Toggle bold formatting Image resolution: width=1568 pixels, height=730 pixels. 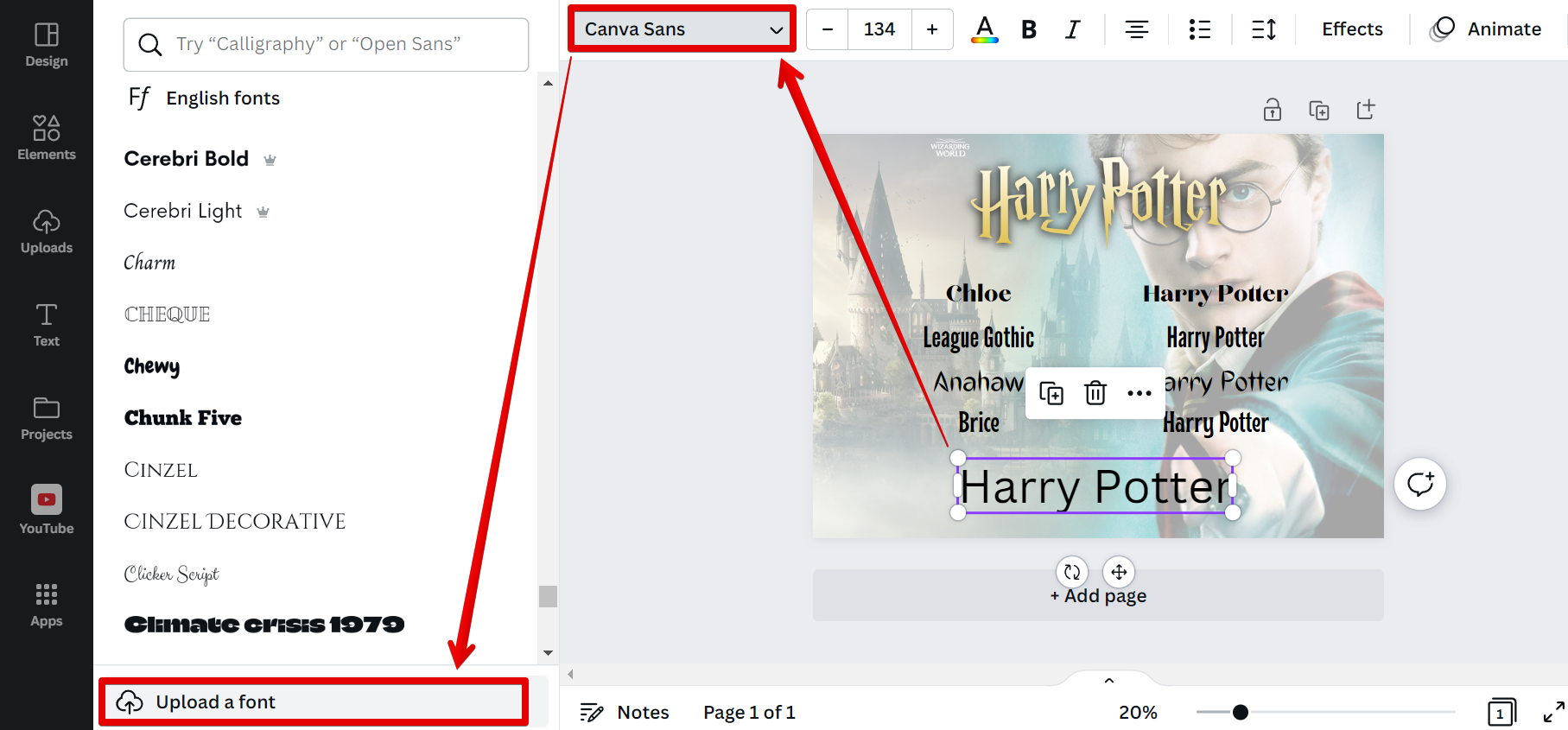pos(1028,29)
